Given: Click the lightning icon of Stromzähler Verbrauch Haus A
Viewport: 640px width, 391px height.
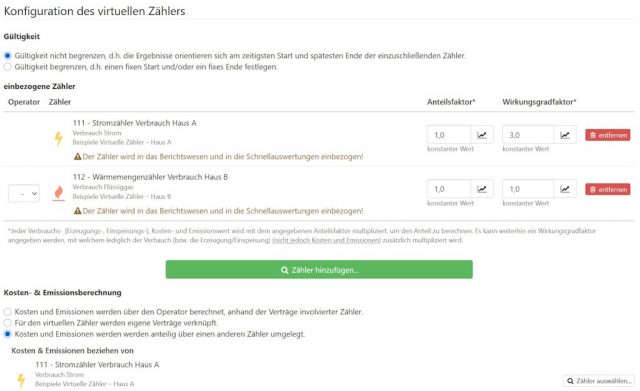Looking at the screenshot, I should [59, 139].
